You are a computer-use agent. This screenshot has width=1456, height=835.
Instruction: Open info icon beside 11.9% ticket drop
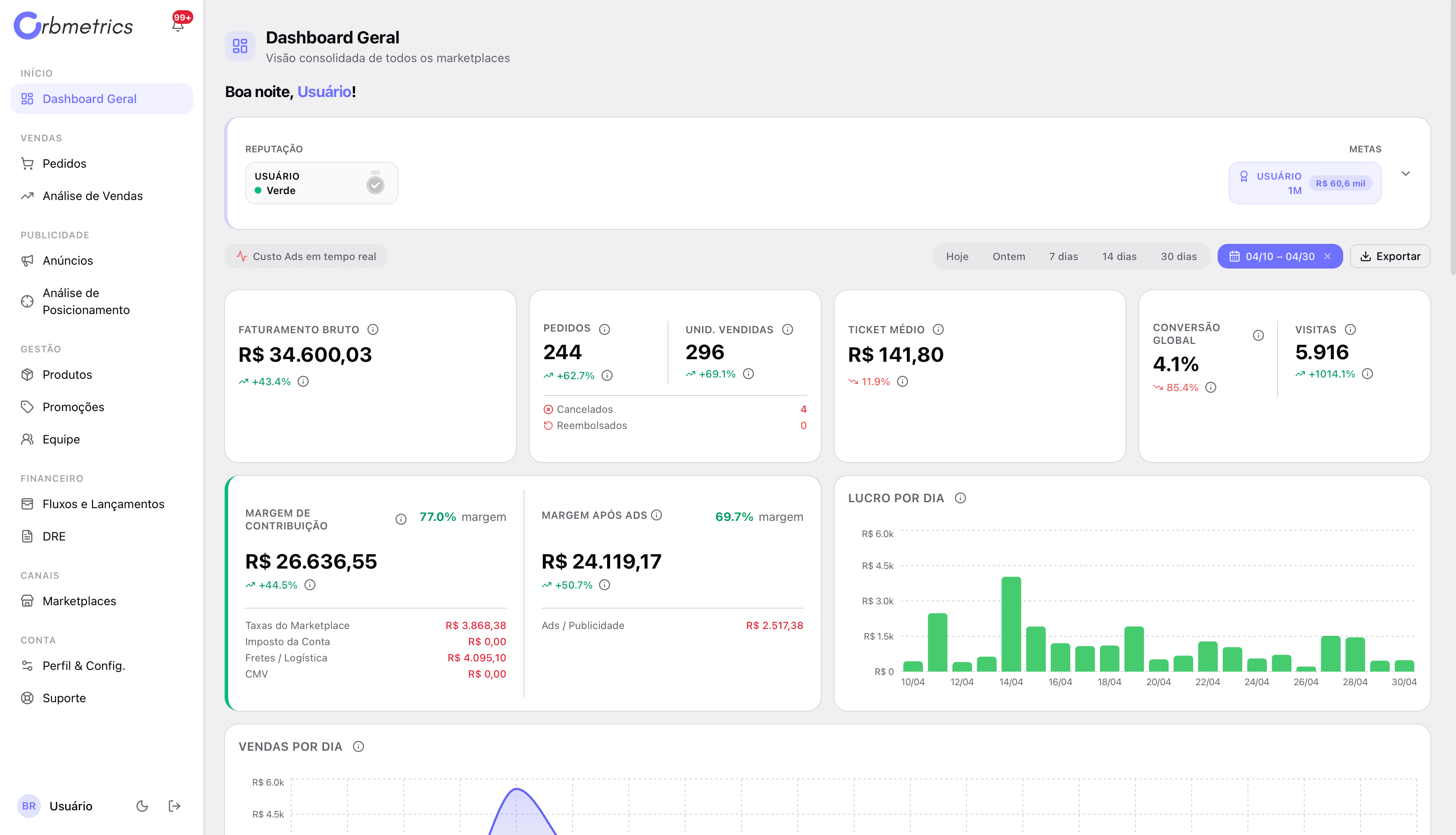(x=903, y=381)
